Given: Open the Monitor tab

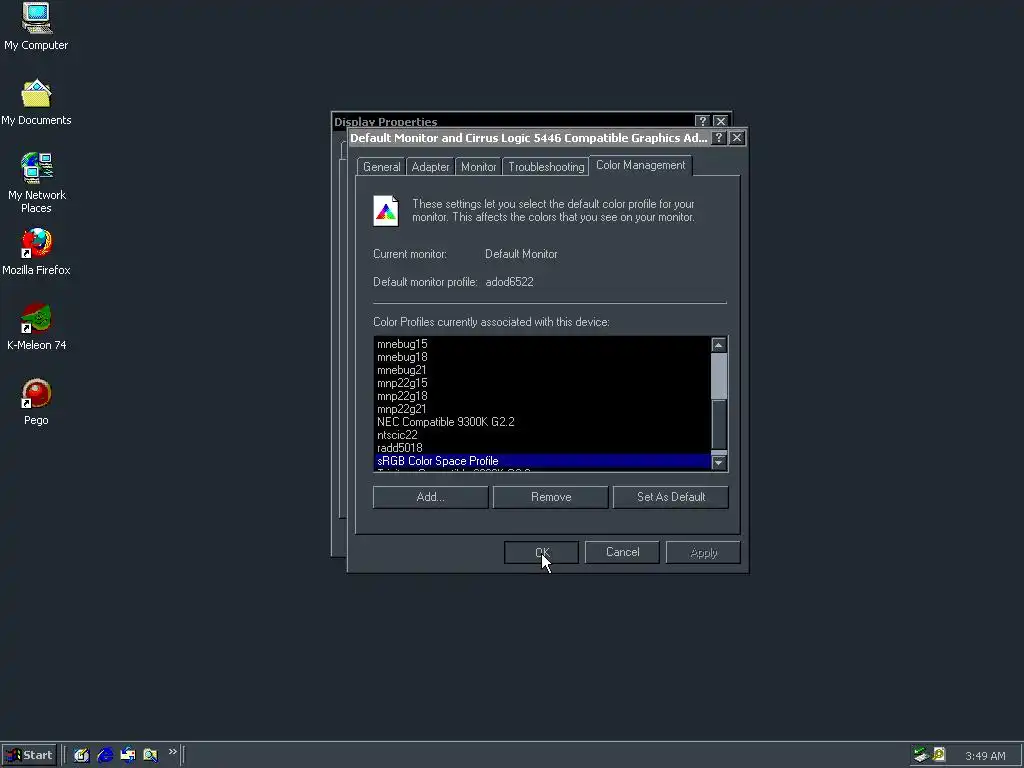Looking at the screenshot, I should click(x=479, y=167).
